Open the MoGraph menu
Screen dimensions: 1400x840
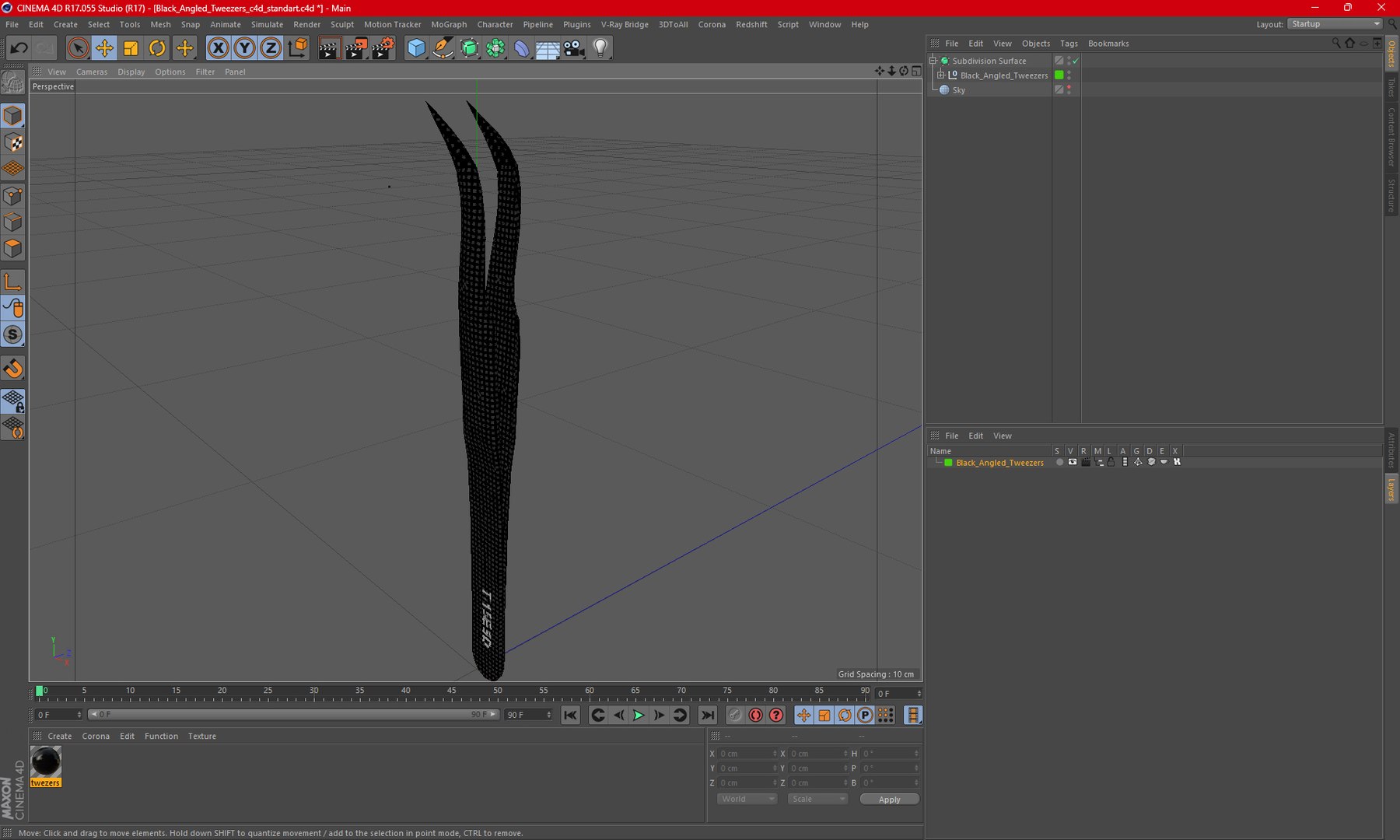click(x=449, y=25)
